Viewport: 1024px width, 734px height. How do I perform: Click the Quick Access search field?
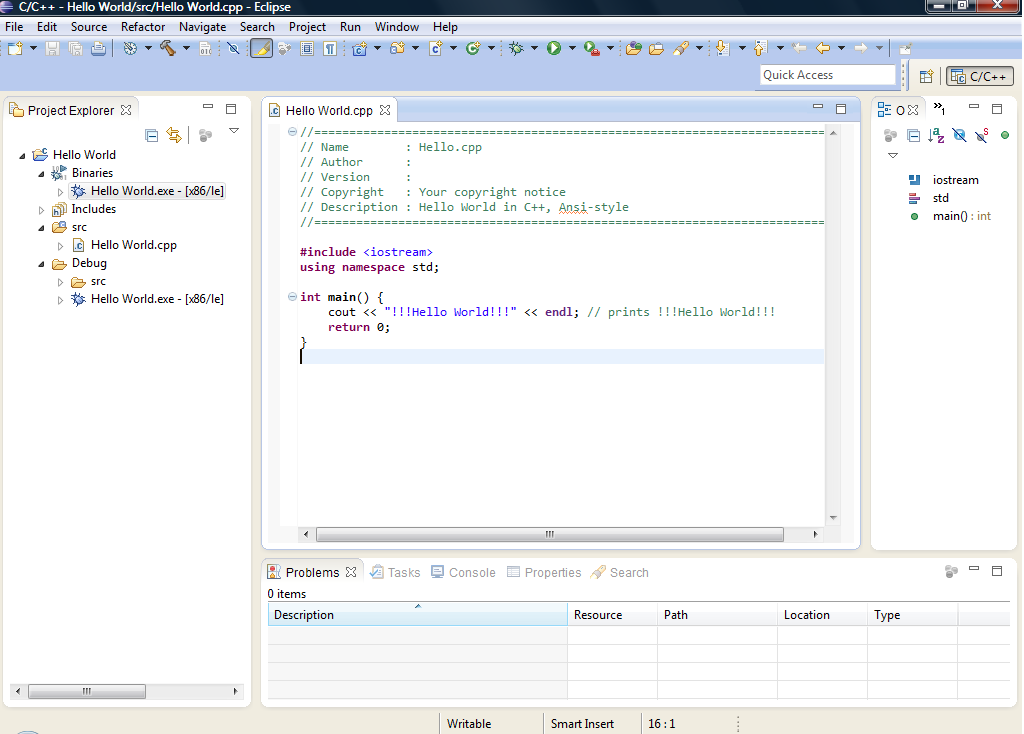tap(827, 75)
